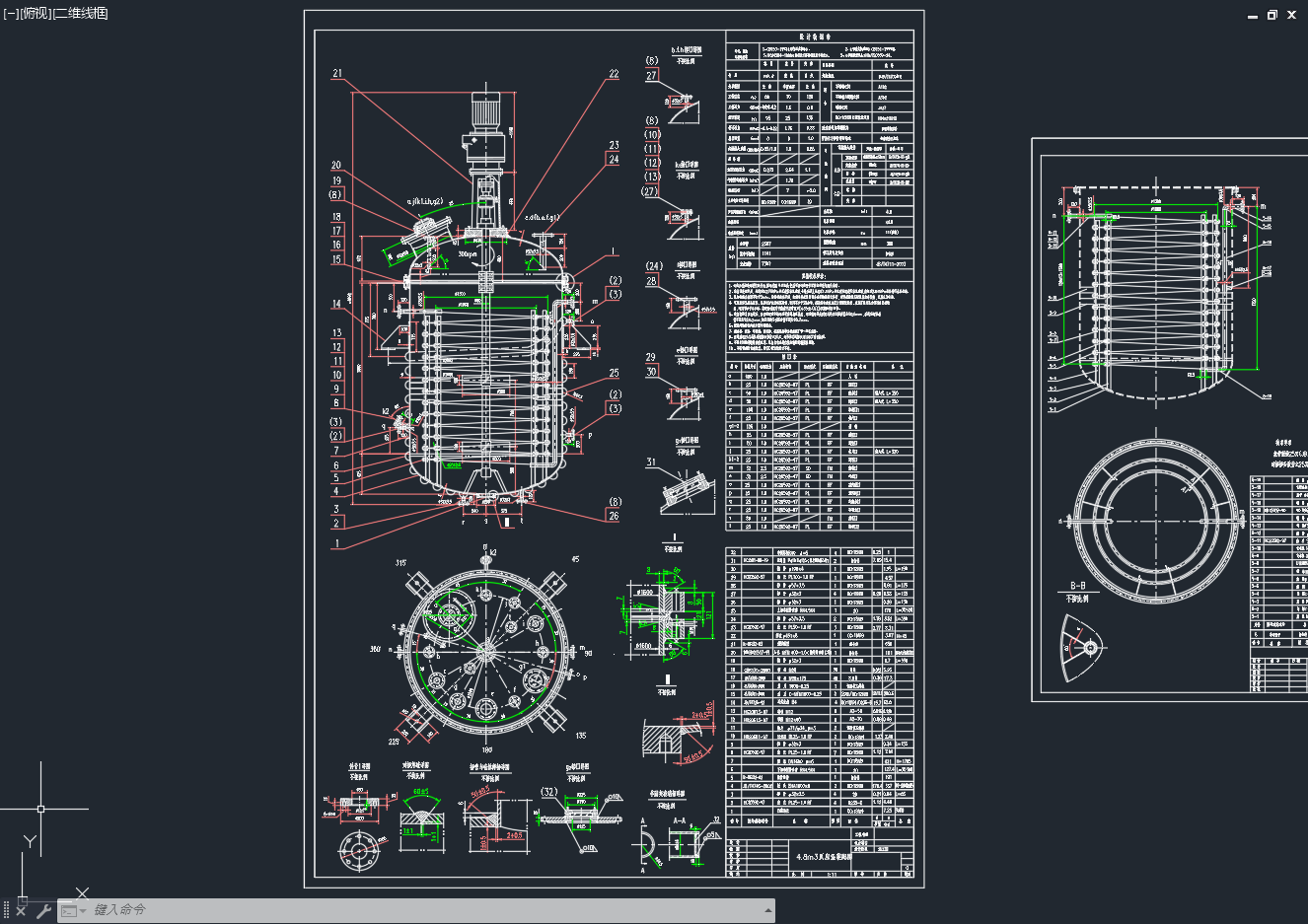Close the drawing window

[x=1291, y=15]
